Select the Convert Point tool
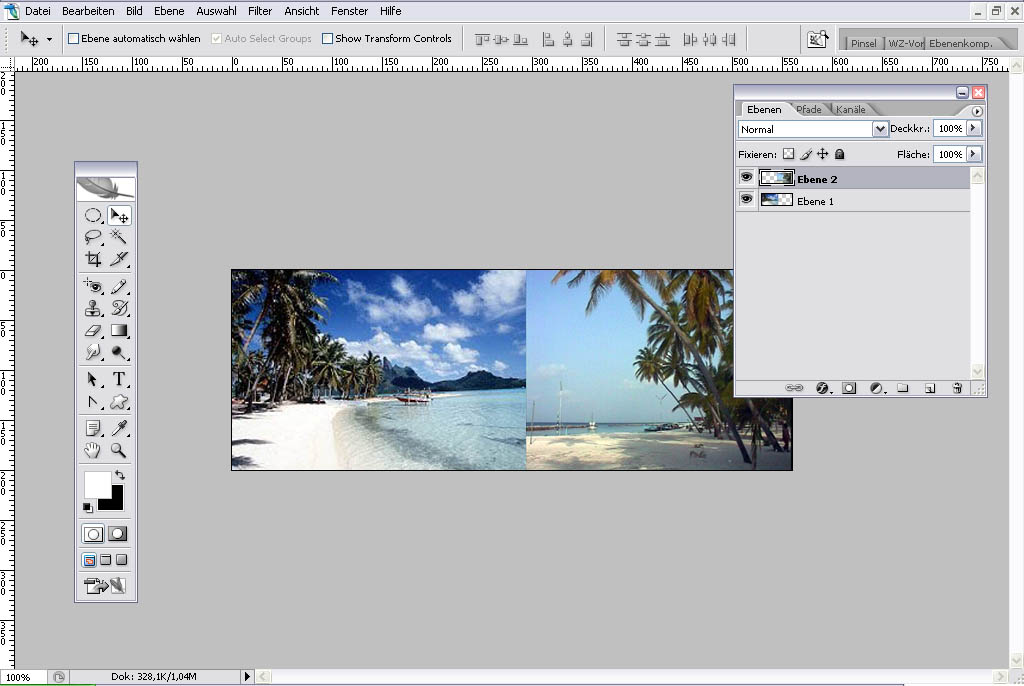Image resolution: width=1024 pixels, height=686 pixels. pyautogui.click(x=93, y=402)
